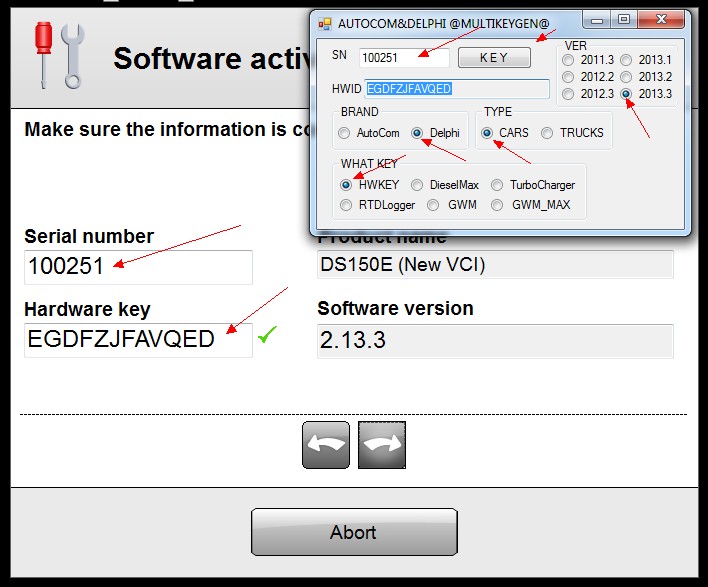Click the HWID field in keygen
Viewport: 708px width, 587px height.
click(x=456, y=89)
